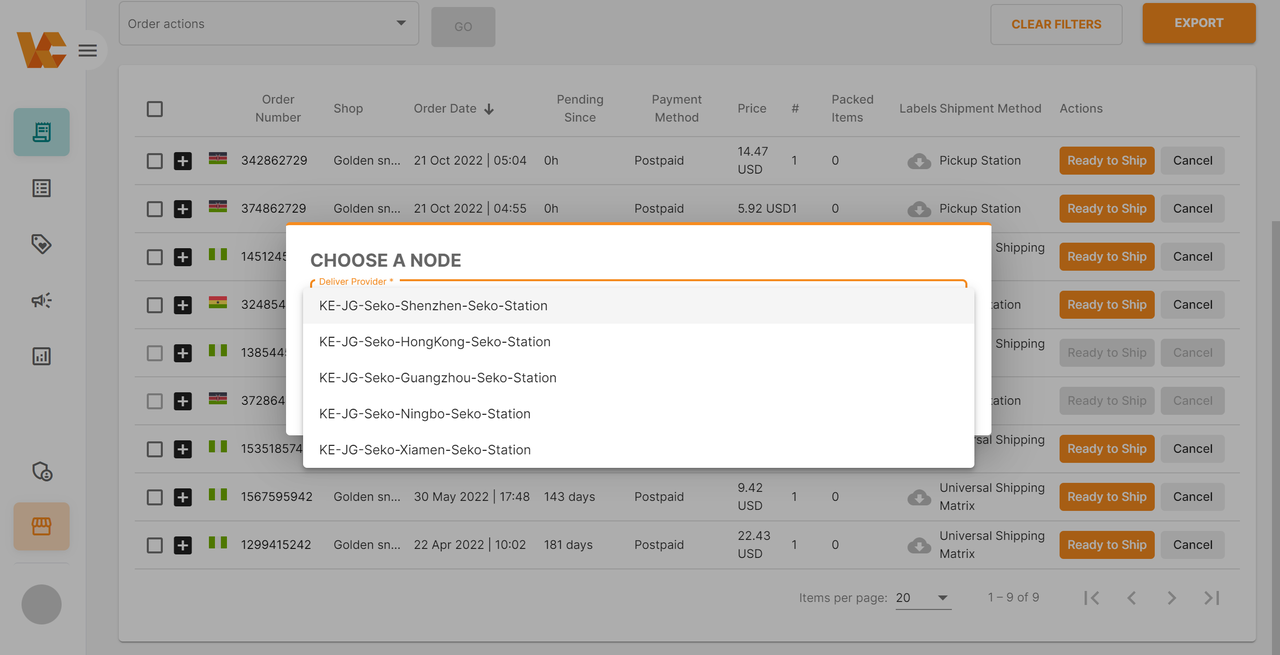Viewport: 1280px width, 655px height.
Task: Click the Kenya flag for order 342862729
Action: [217, 158]
